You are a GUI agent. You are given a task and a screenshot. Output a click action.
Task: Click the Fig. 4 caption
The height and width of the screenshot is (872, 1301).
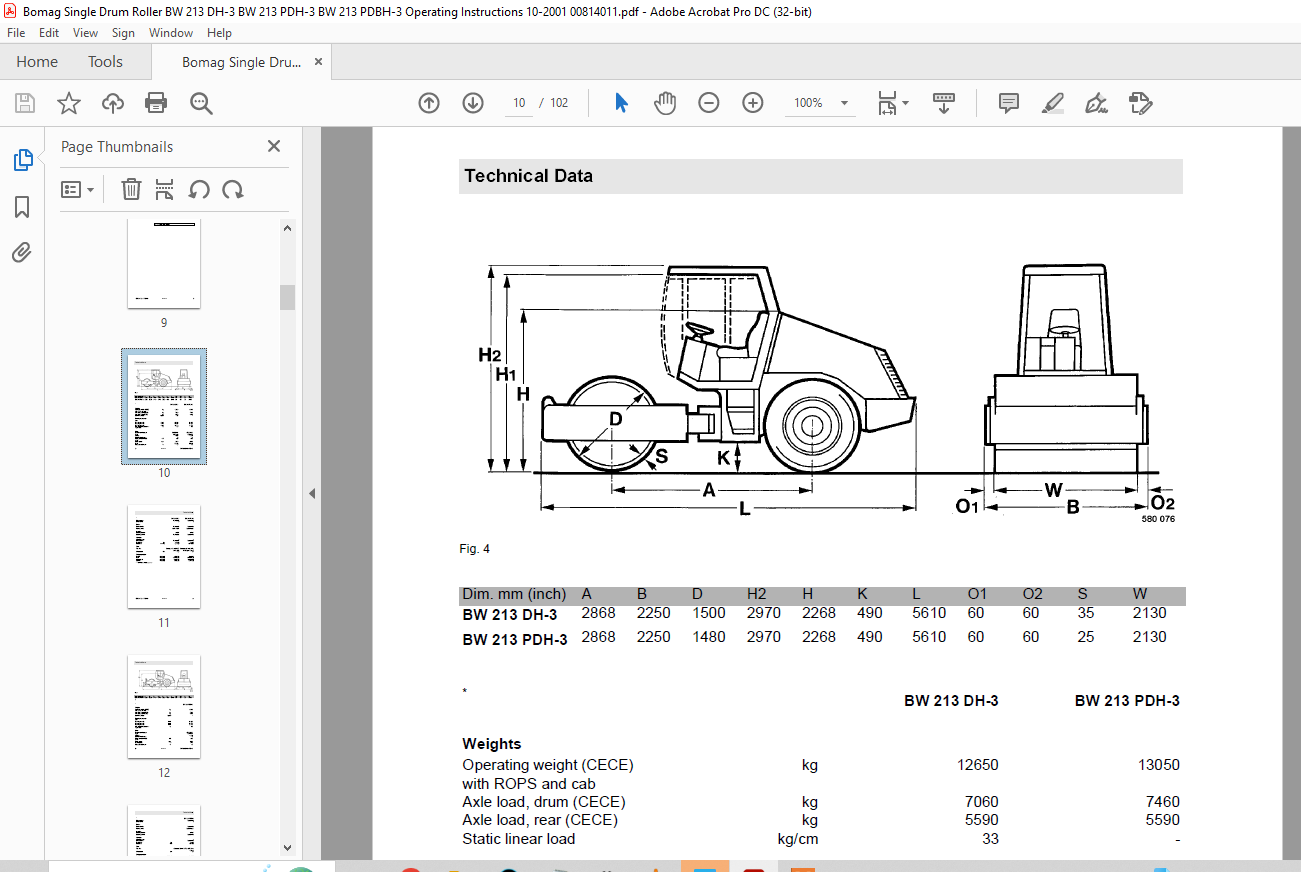[475, 549]
